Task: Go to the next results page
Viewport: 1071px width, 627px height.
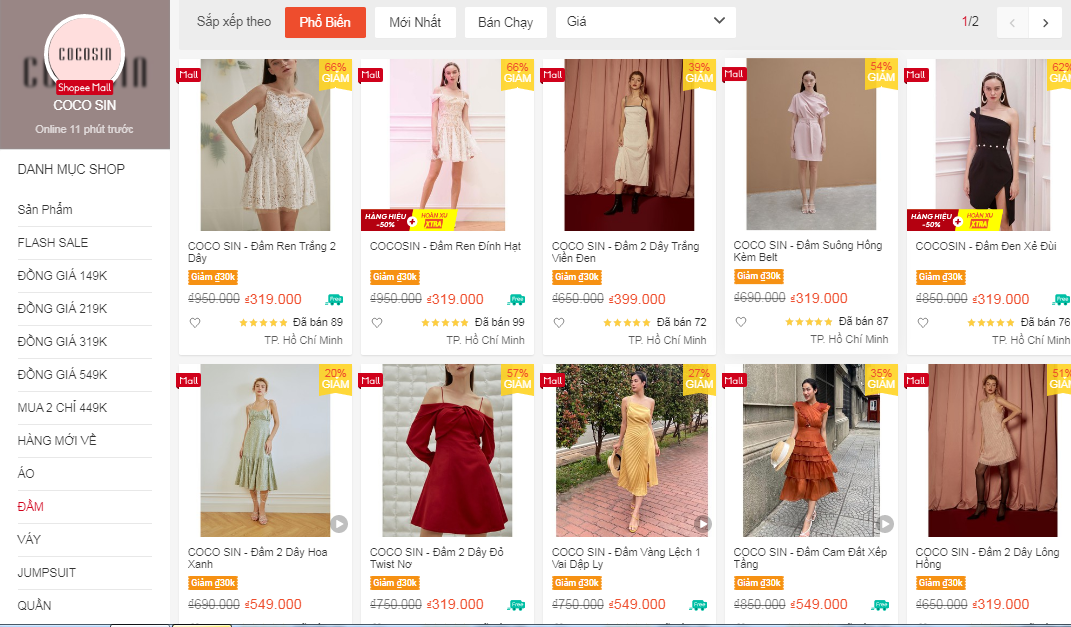Action: pyautogui.click(x=1043, y=21)
